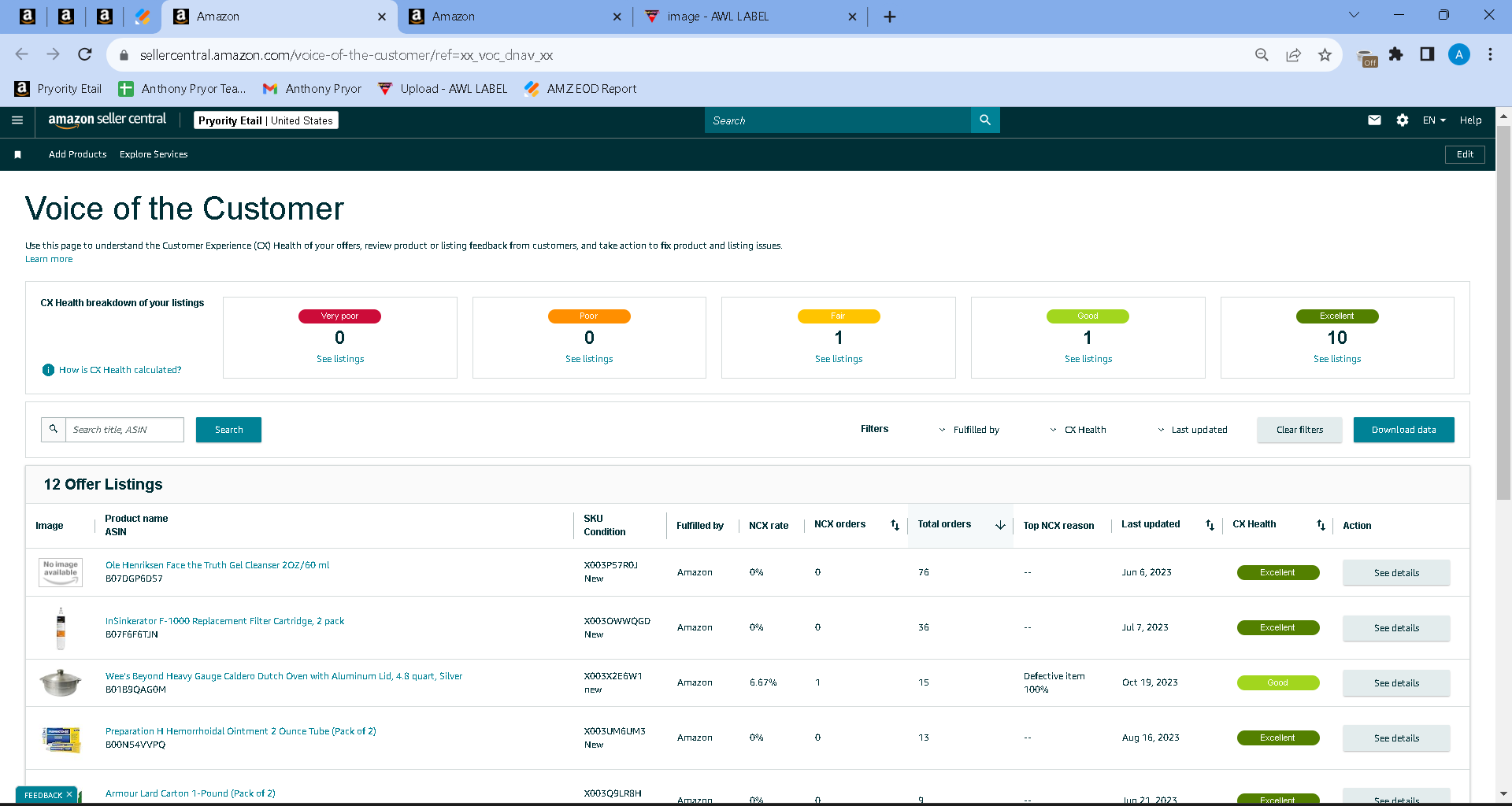
Task: Click the Edit button
Action: (1465, 154)
